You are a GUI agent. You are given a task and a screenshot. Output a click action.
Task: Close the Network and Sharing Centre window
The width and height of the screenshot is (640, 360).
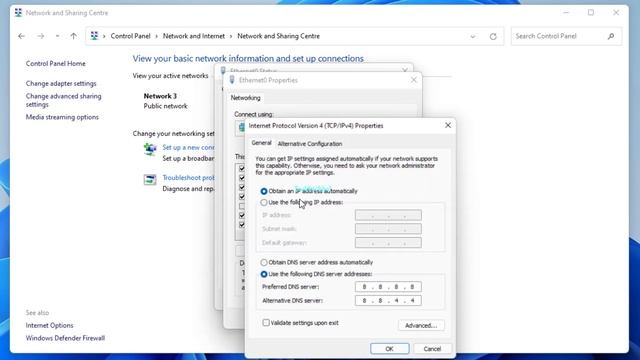pos(616,13)
